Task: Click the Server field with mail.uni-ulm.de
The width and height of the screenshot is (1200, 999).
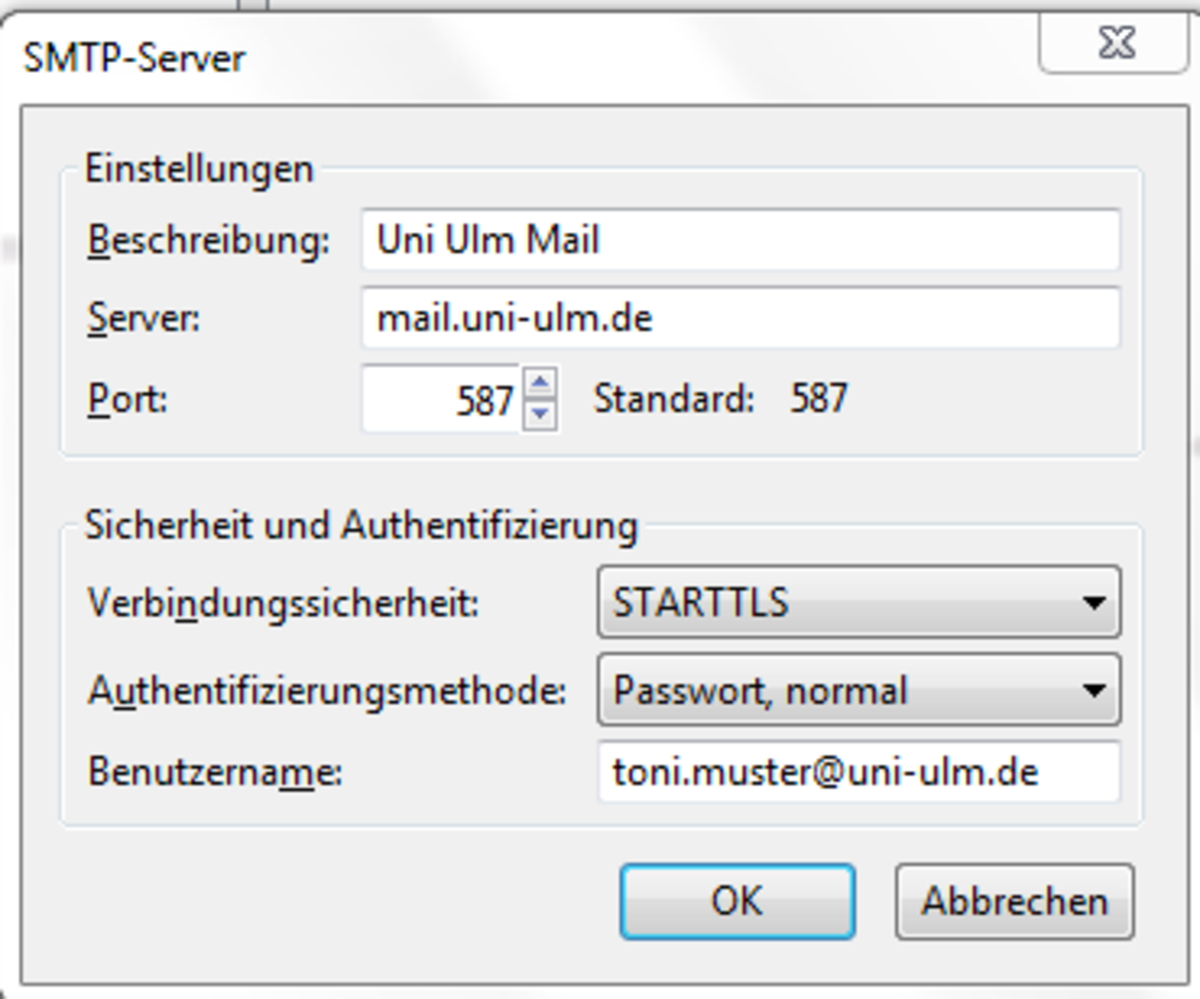Action: click(x=740, y=319)
